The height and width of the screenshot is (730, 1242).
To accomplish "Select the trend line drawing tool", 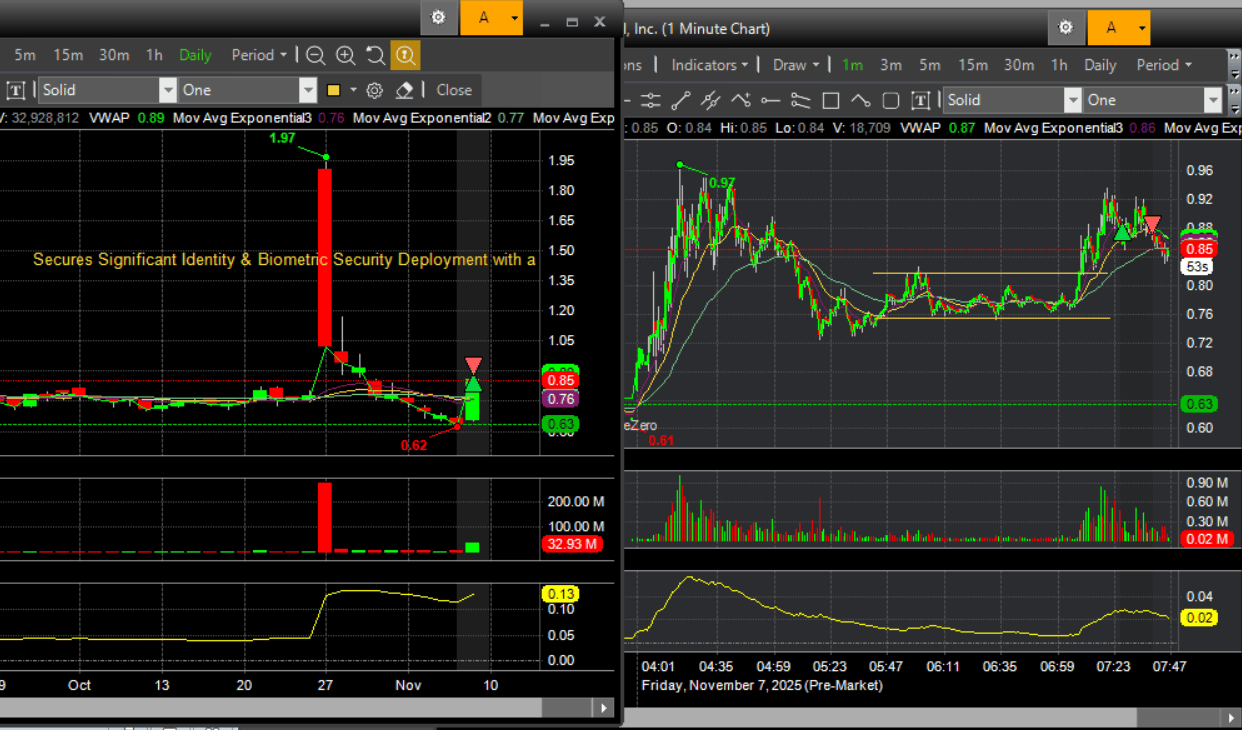I will 680,100.
